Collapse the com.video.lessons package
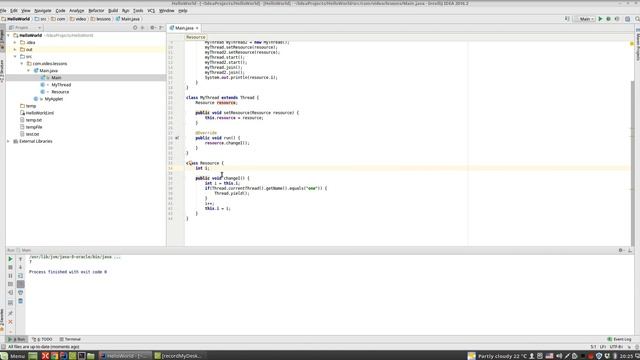Screen dimensions: 640x360 click(x=22, y=64)
